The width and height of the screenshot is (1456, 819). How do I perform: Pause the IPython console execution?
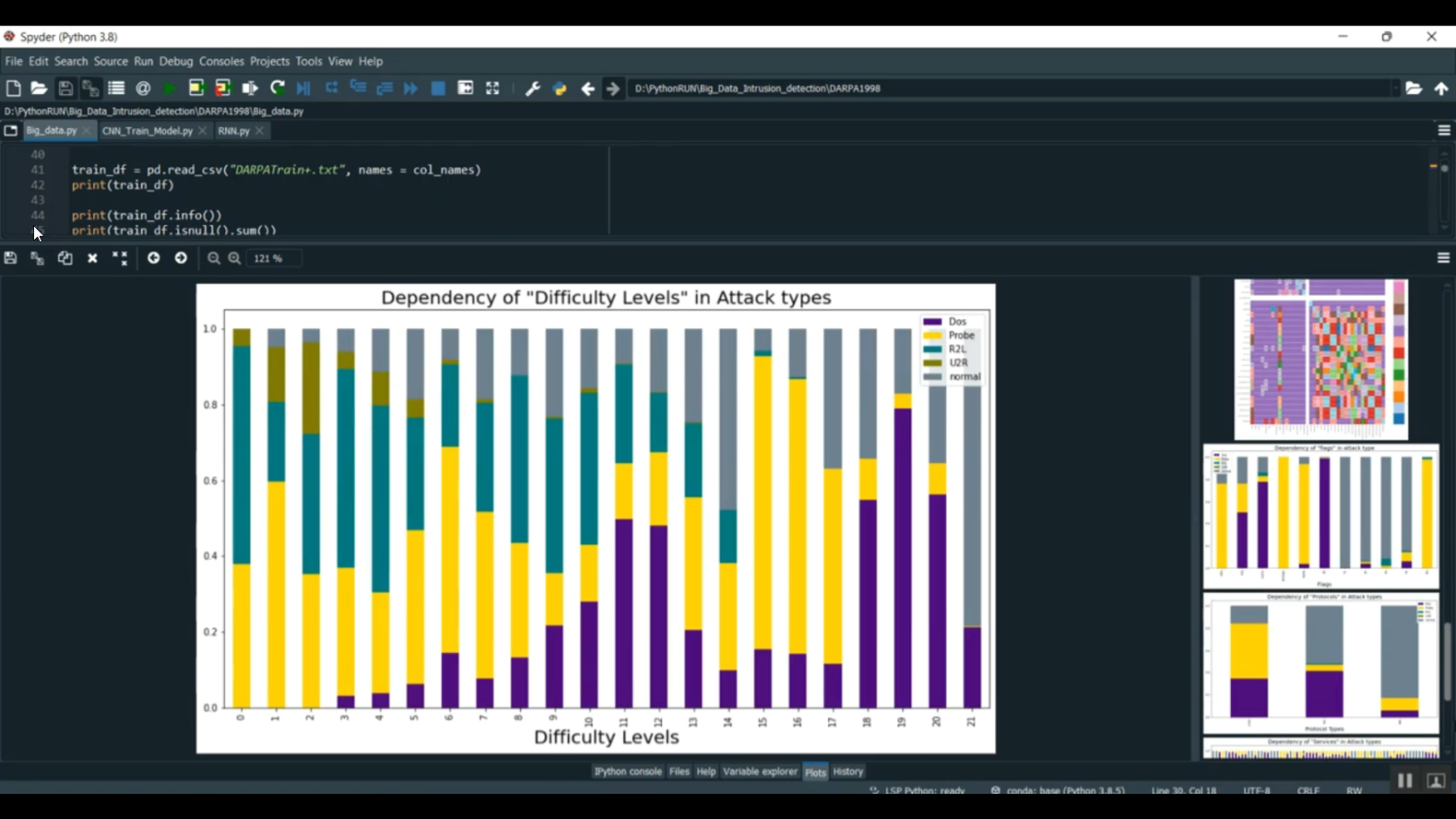1405,779
